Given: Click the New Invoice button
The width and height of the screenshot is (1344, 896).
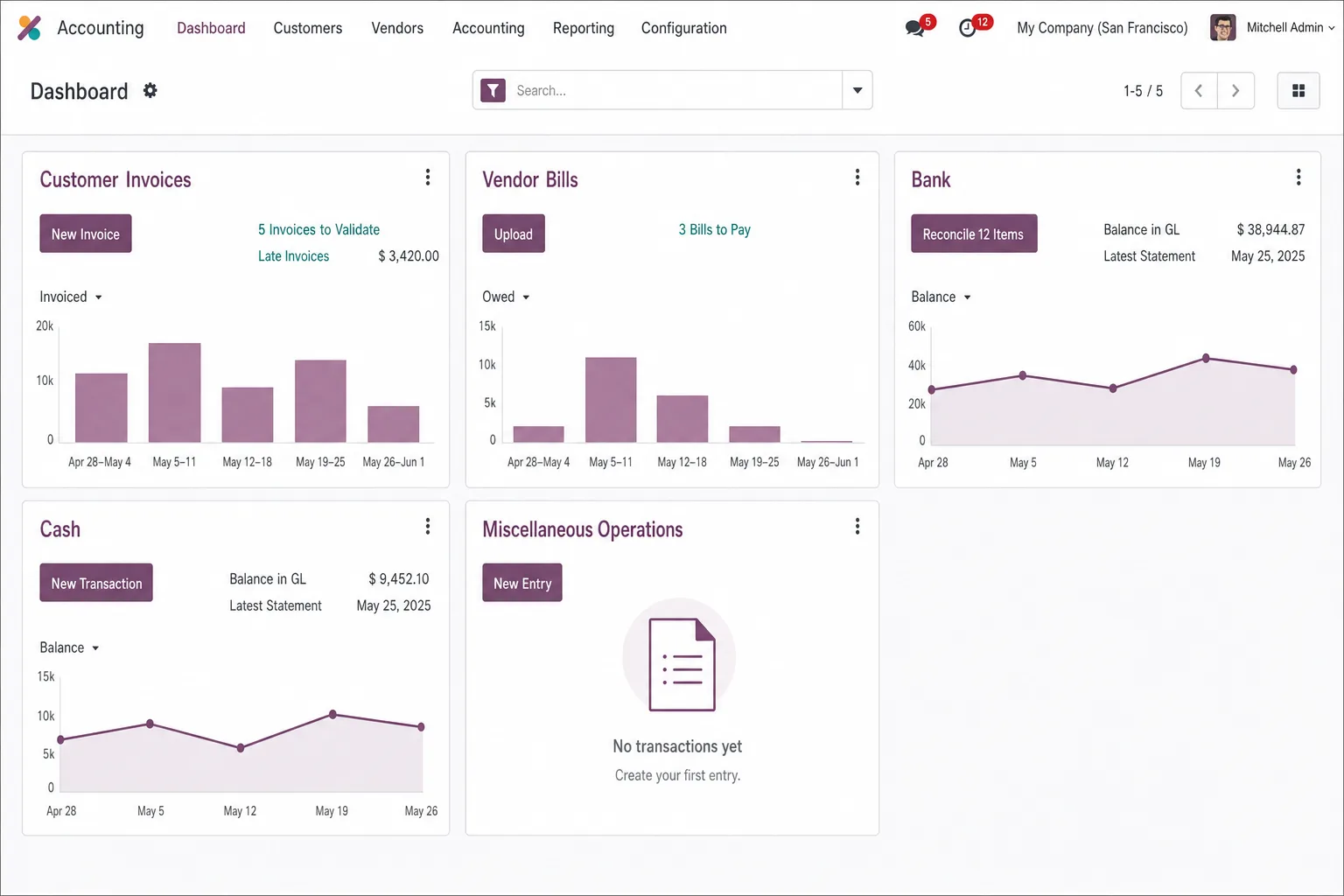Looking at the screenshot, I should (86, 234).
